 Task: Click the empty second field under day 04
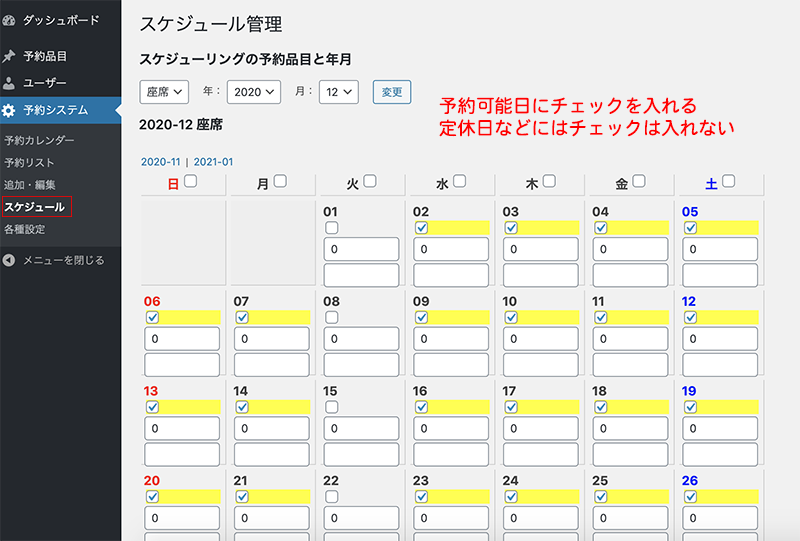tap(630, 275)
